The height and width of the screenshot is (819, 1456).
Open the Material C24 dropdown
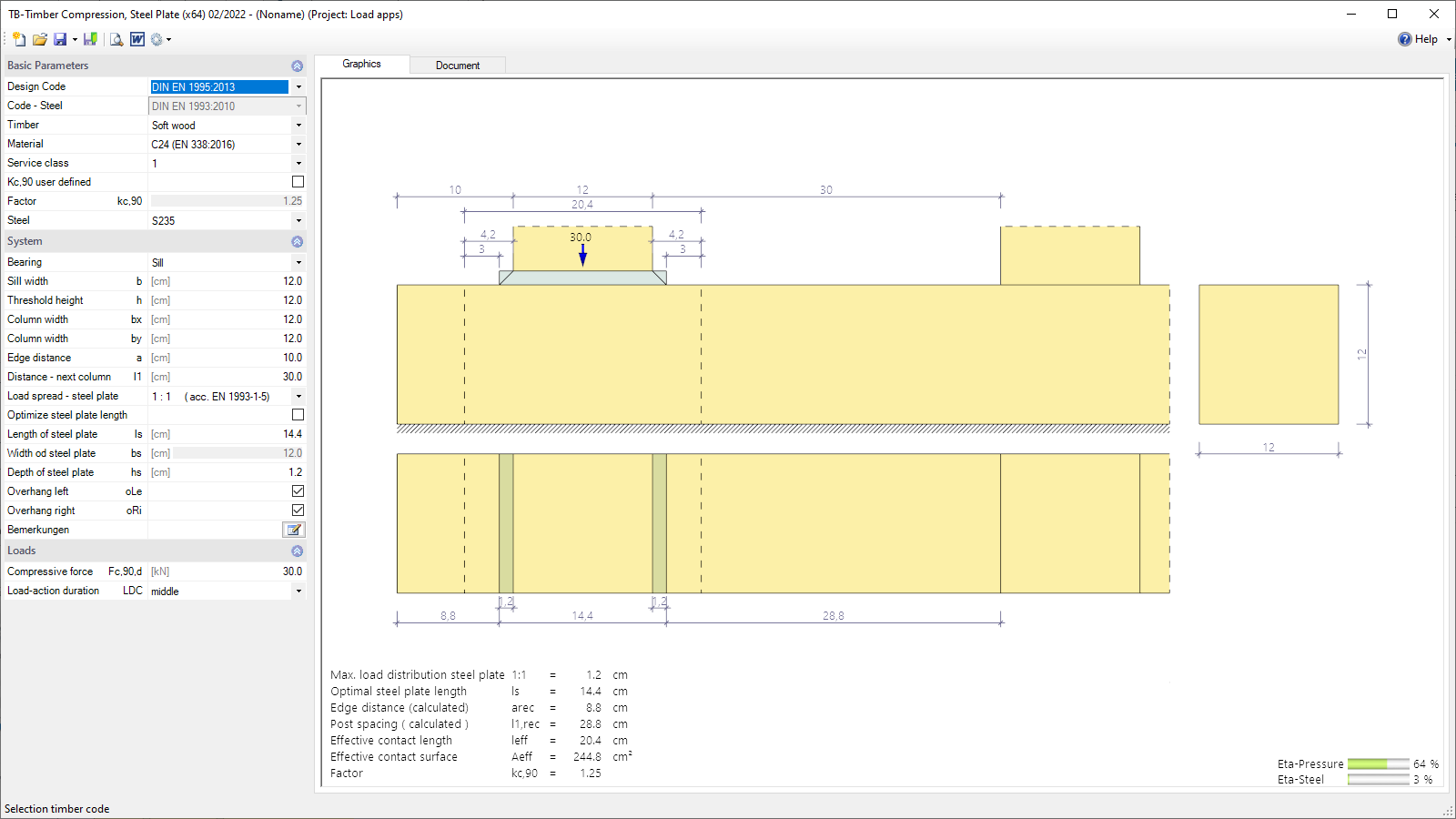coord(298,145)
